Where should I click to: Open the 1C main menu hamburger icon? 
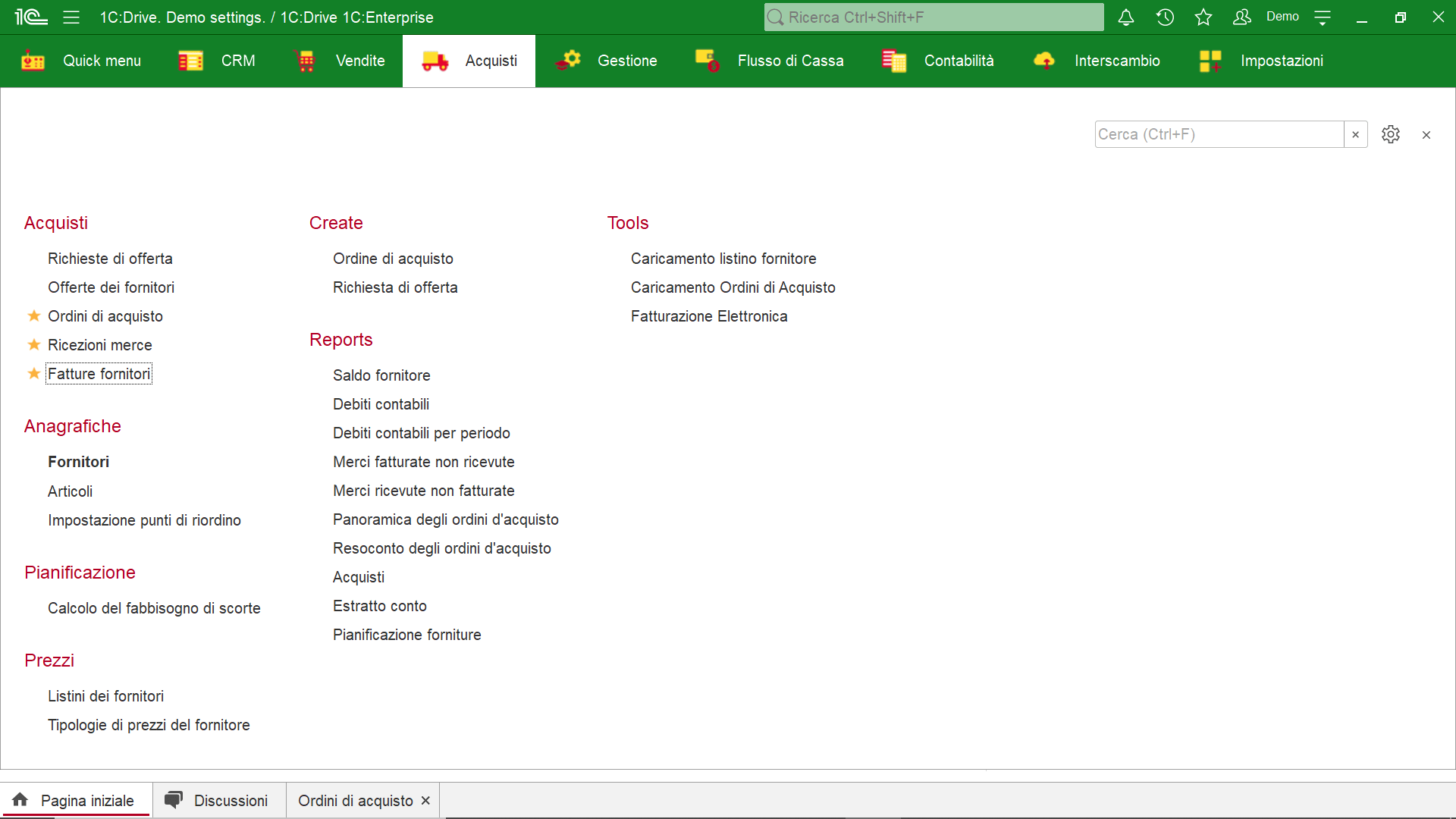tap(71, 17)
